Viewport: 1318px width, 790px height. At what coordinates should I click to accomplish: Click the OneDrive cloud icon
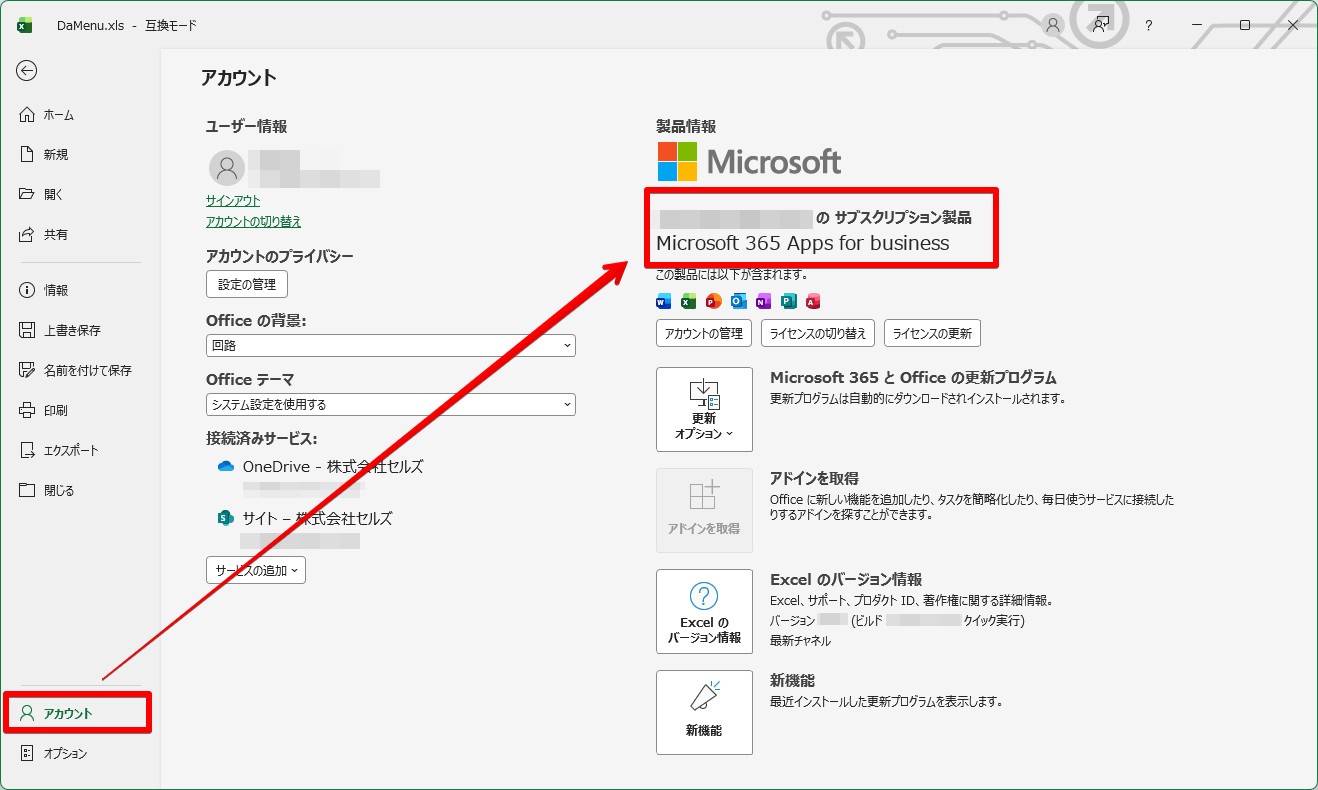(x=225, y=467)
